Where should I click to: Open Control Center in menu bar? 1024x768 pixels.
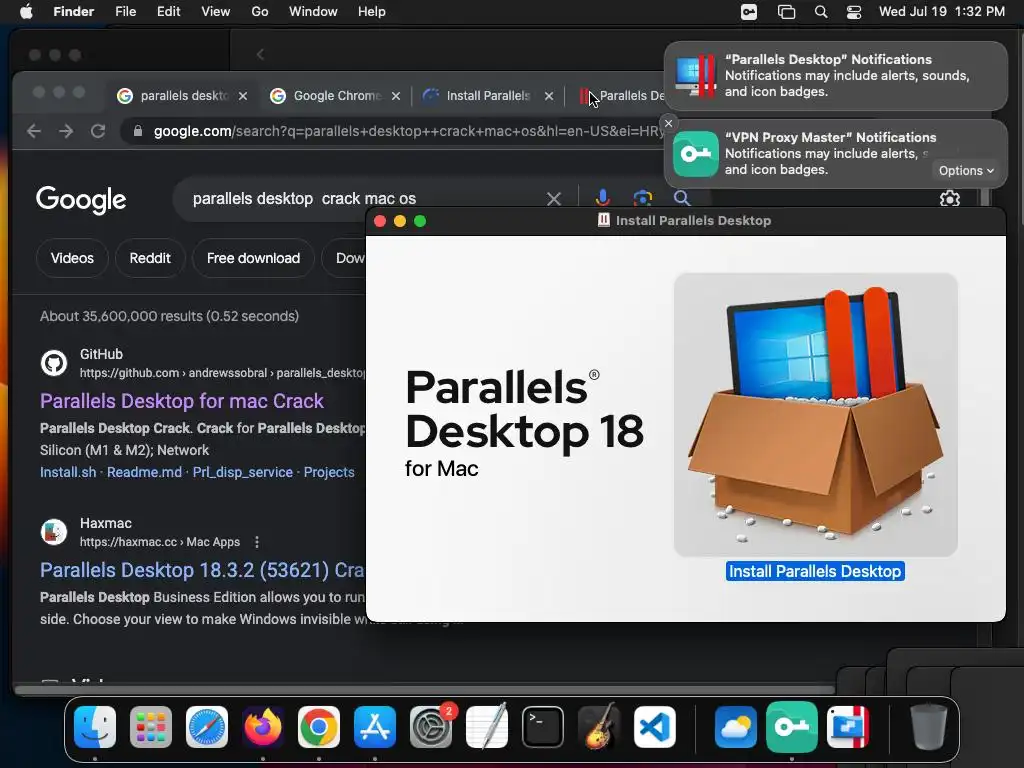[x=854, y=12]
